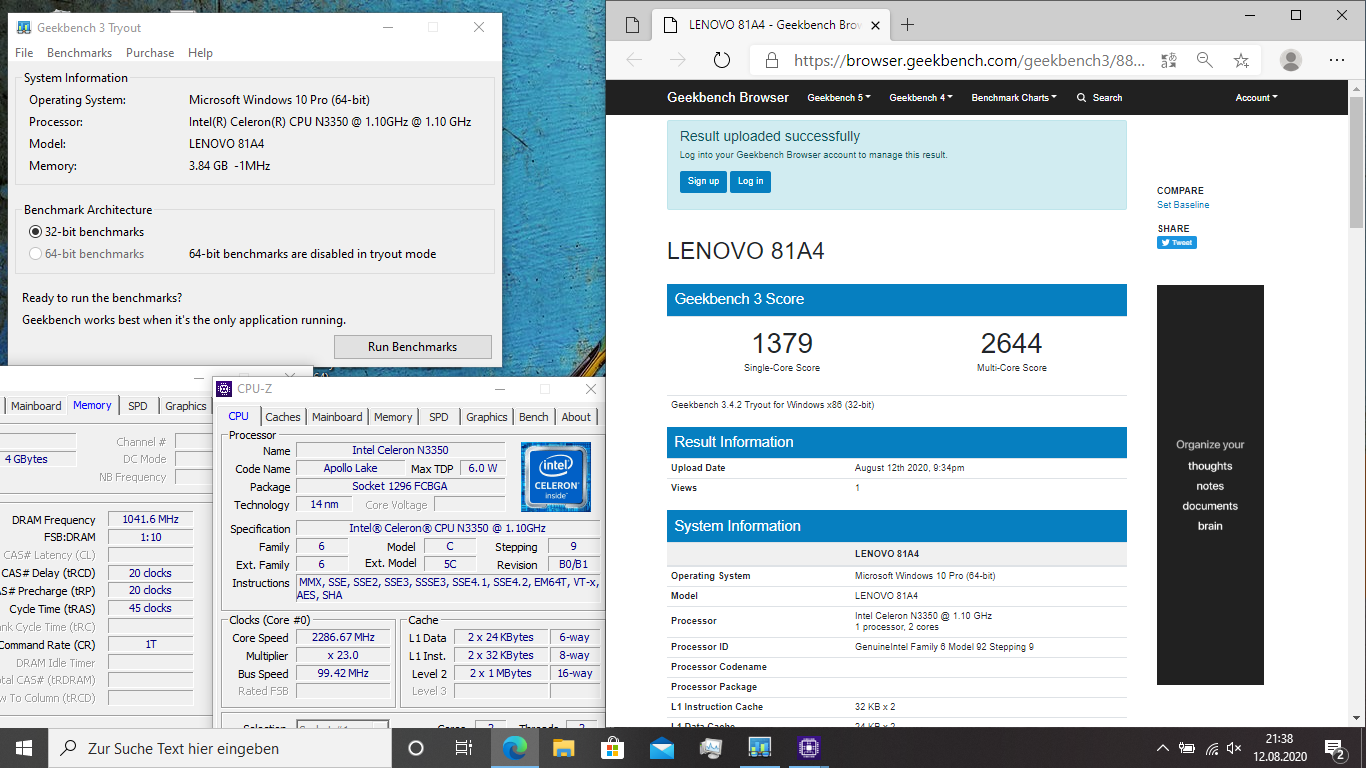Open Geekbench 5 dropdown in navbar
The width and height of the screenshot is (1366, 768).
point(839,98)
